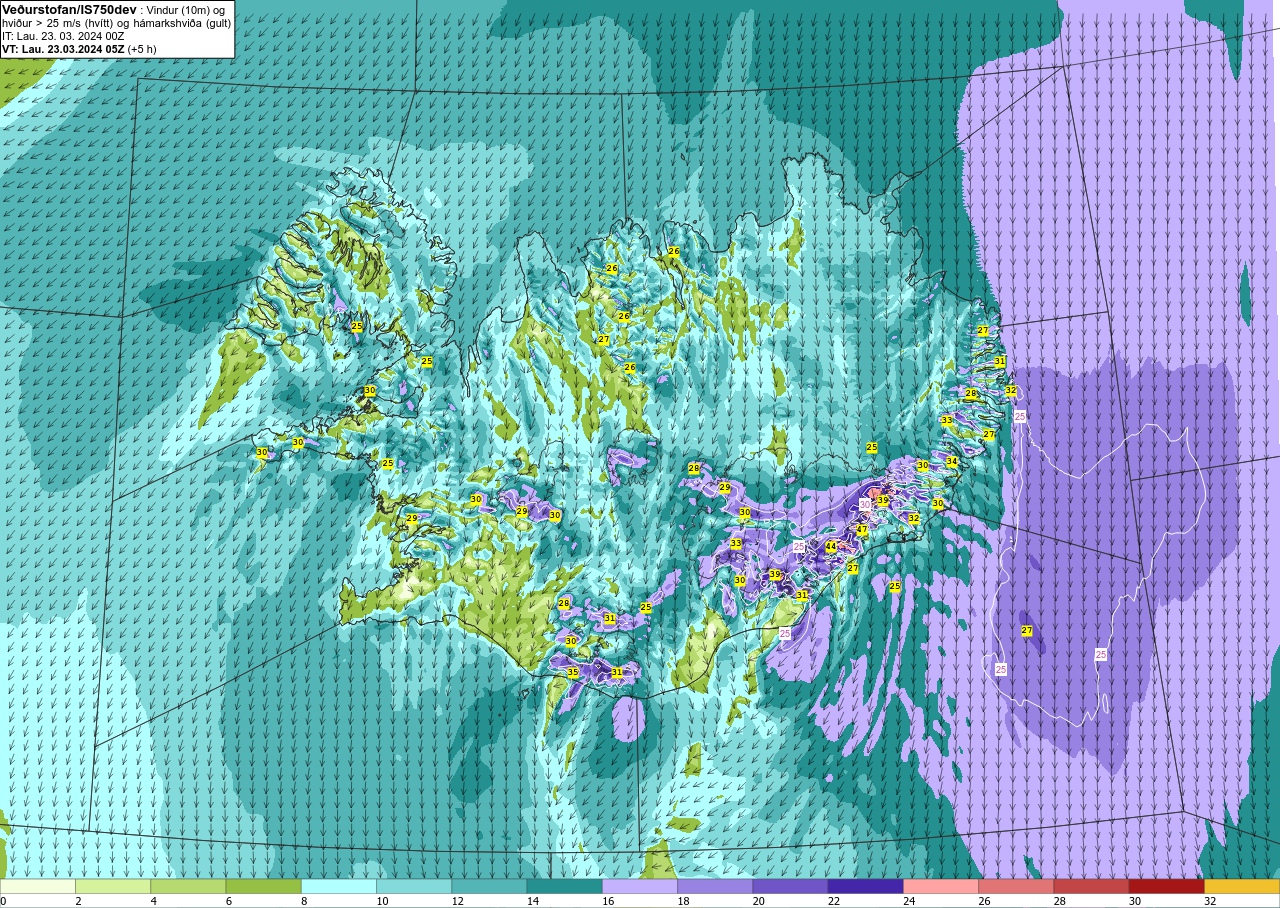Select the legend swatch between 14 and 16
The height and width of the screenshot is (908, 1280).
click(x=564, y=886)
